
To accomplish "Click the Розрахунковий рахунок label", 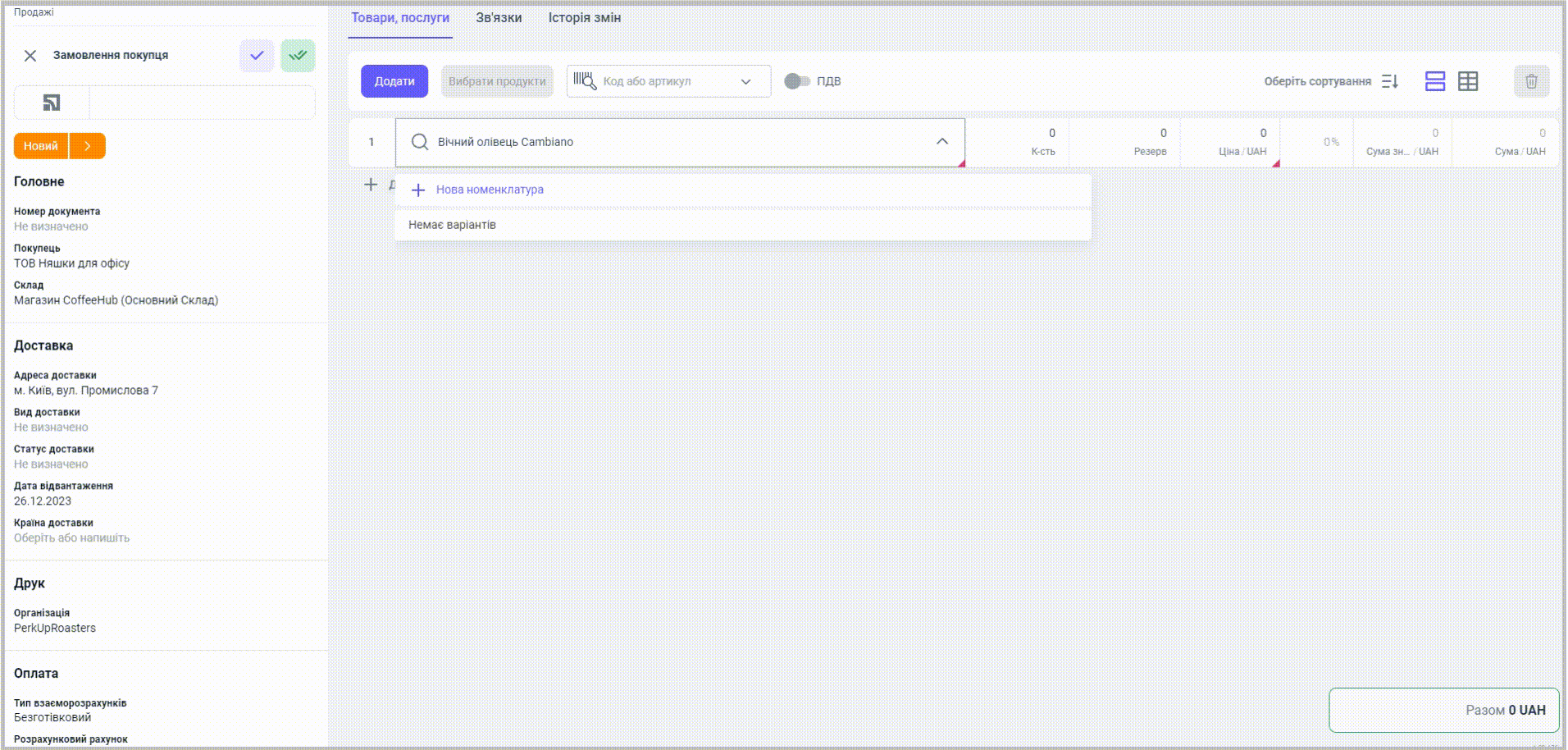I will coord(71,739).
